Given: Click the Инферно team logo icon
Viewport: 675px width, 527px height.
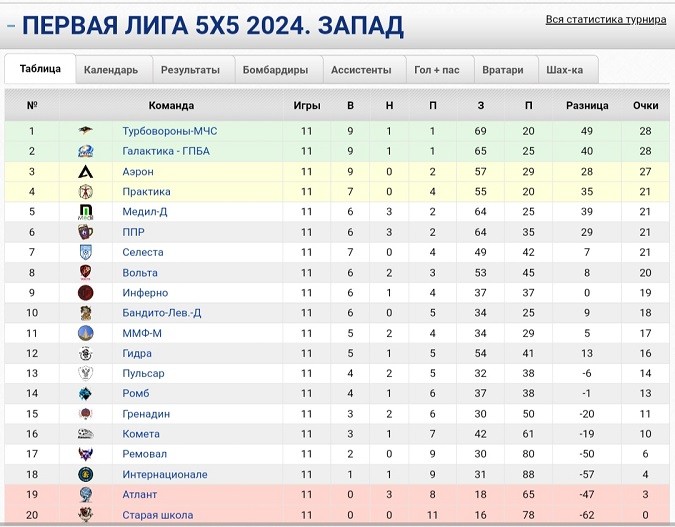Looking at the screenshot, I should (x=85, y=293).
